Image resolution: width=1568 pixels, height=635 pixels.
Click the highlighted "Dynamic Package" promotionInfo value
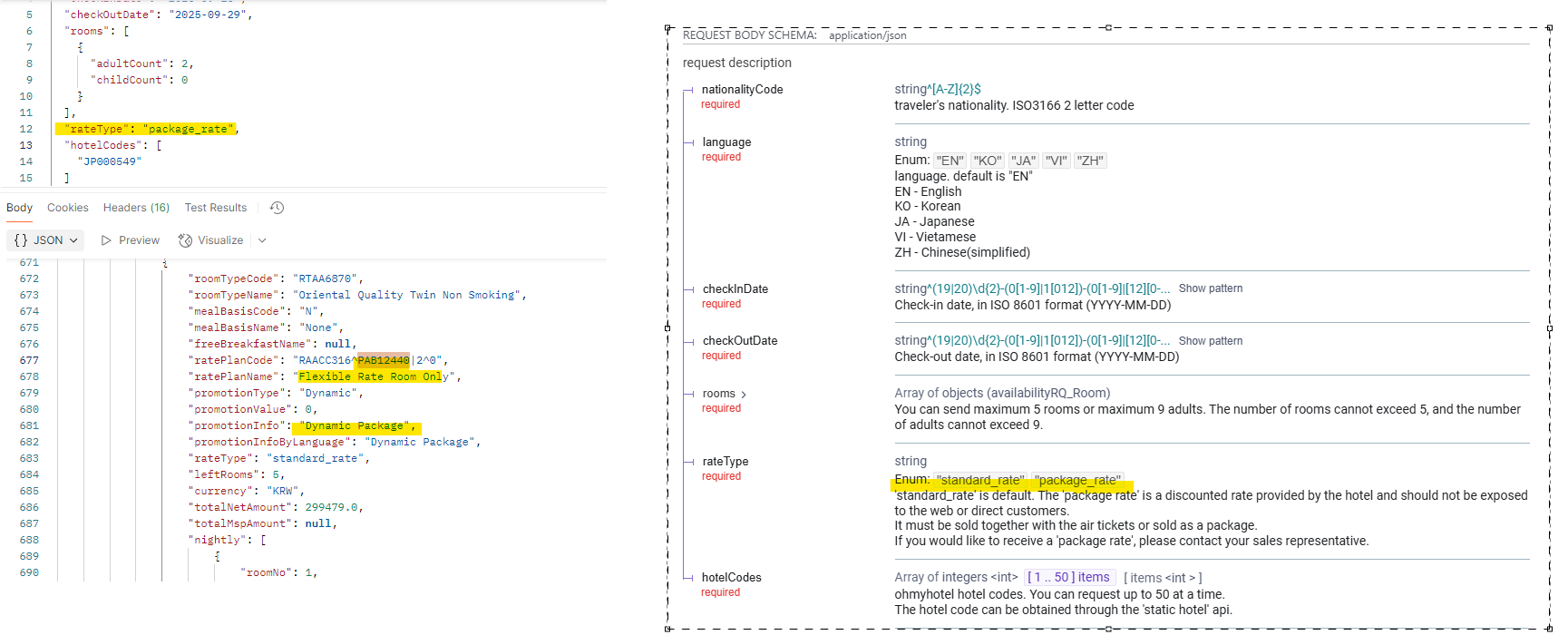click(355, 425)
